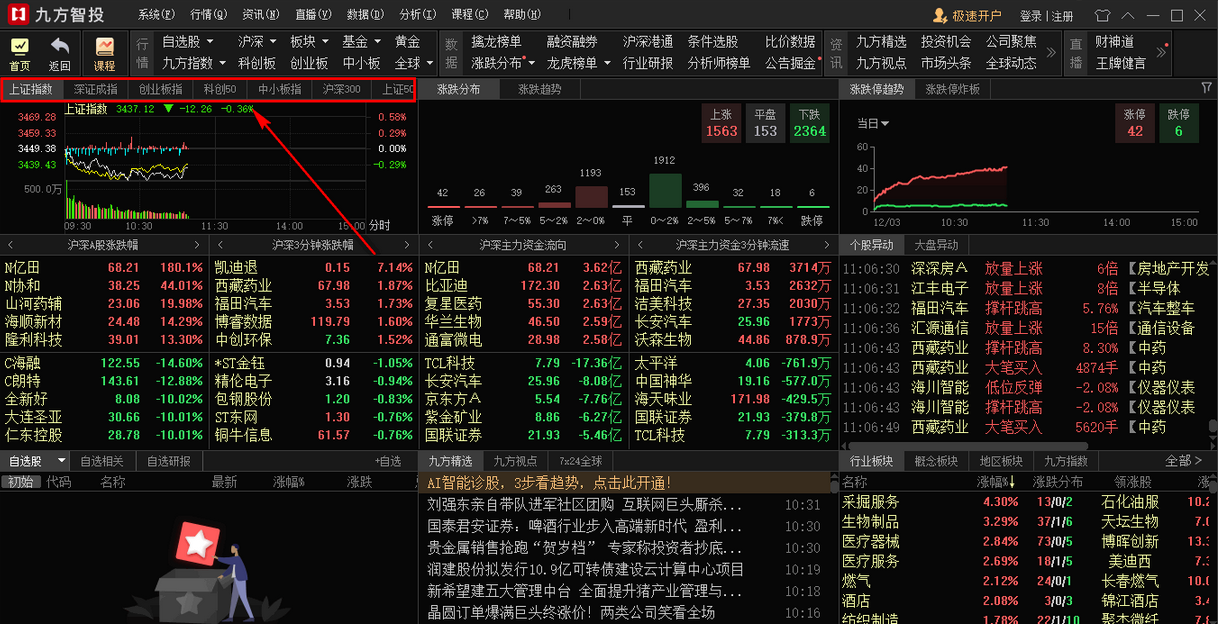Switch to the 涨跌趋势 tab

539,89
